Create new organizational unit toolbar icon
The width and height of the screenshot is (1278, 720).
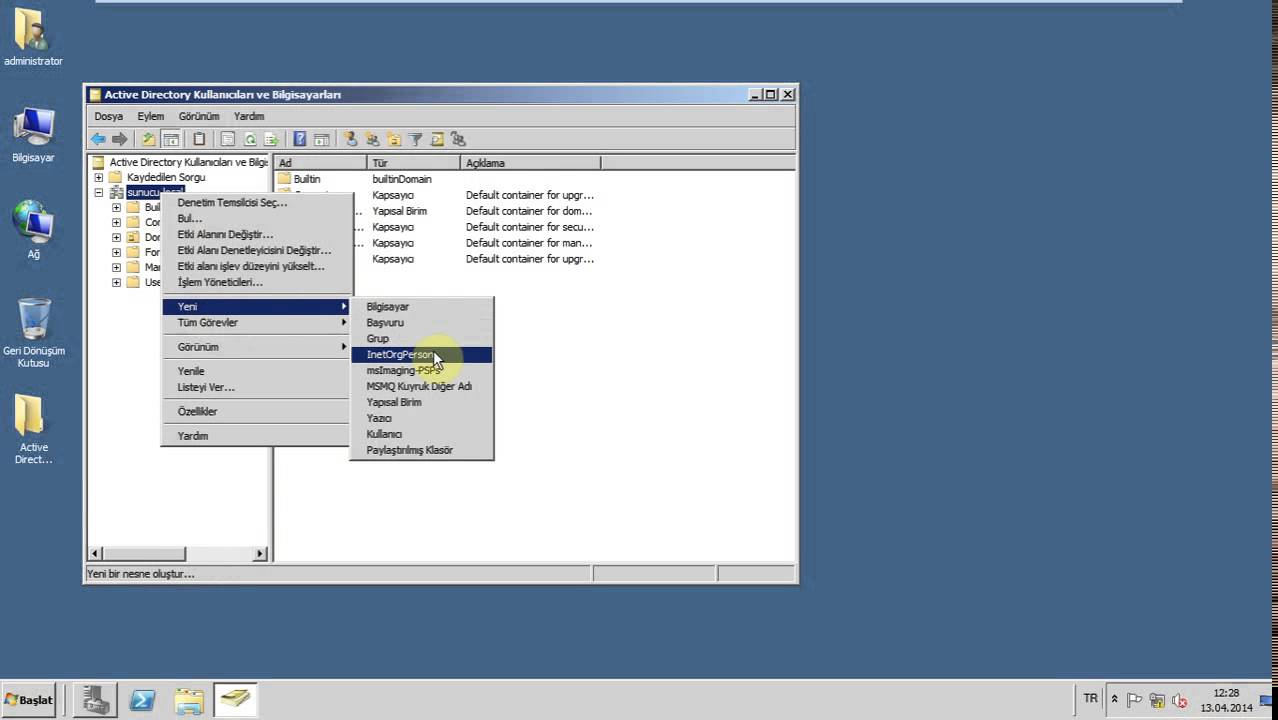pyautogui.click(x=394, y=139)
